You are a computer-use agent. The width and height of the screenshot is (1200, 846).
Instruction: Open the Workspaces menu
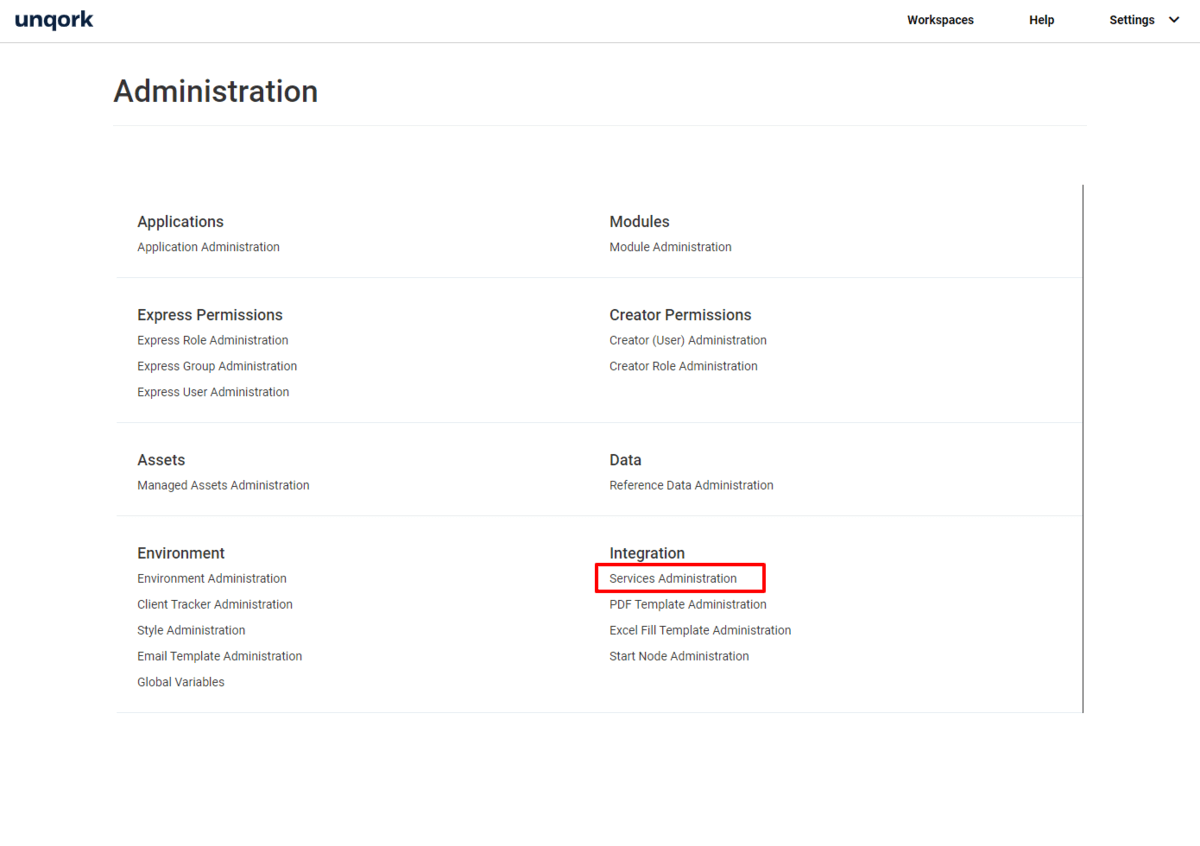click(x=940, y=20)
